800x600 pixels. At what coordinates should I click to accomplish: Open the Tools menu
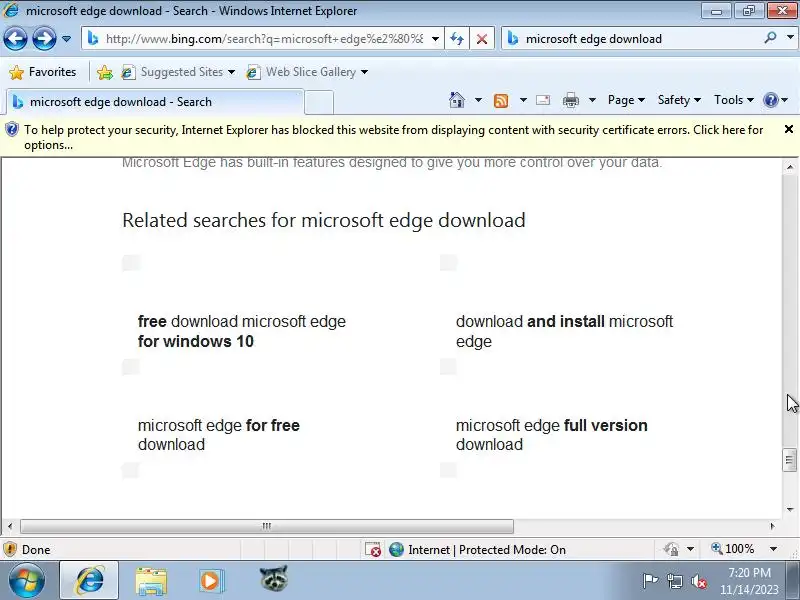point(734,100)
